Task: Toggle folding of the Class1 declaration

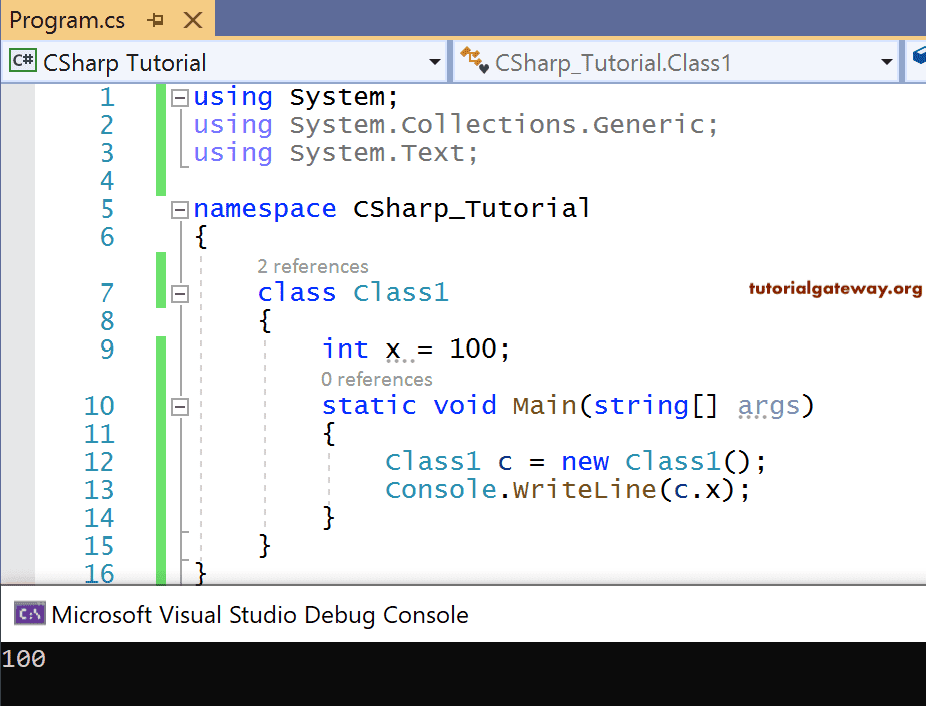Action: coord(180,293)
